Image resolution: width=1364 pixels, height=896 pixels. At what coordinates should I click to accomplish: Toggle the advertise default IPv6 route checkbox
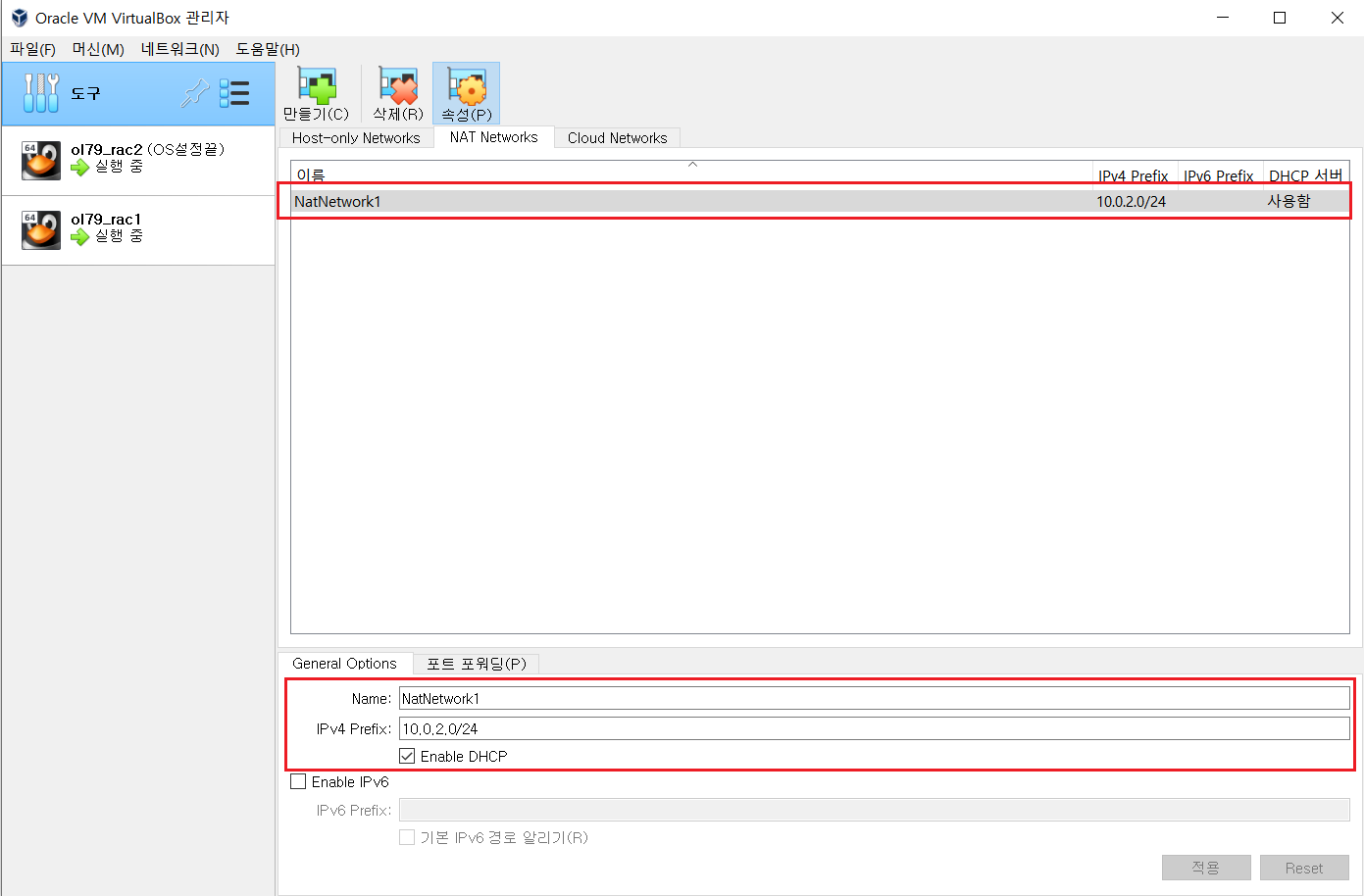(407, 837)
